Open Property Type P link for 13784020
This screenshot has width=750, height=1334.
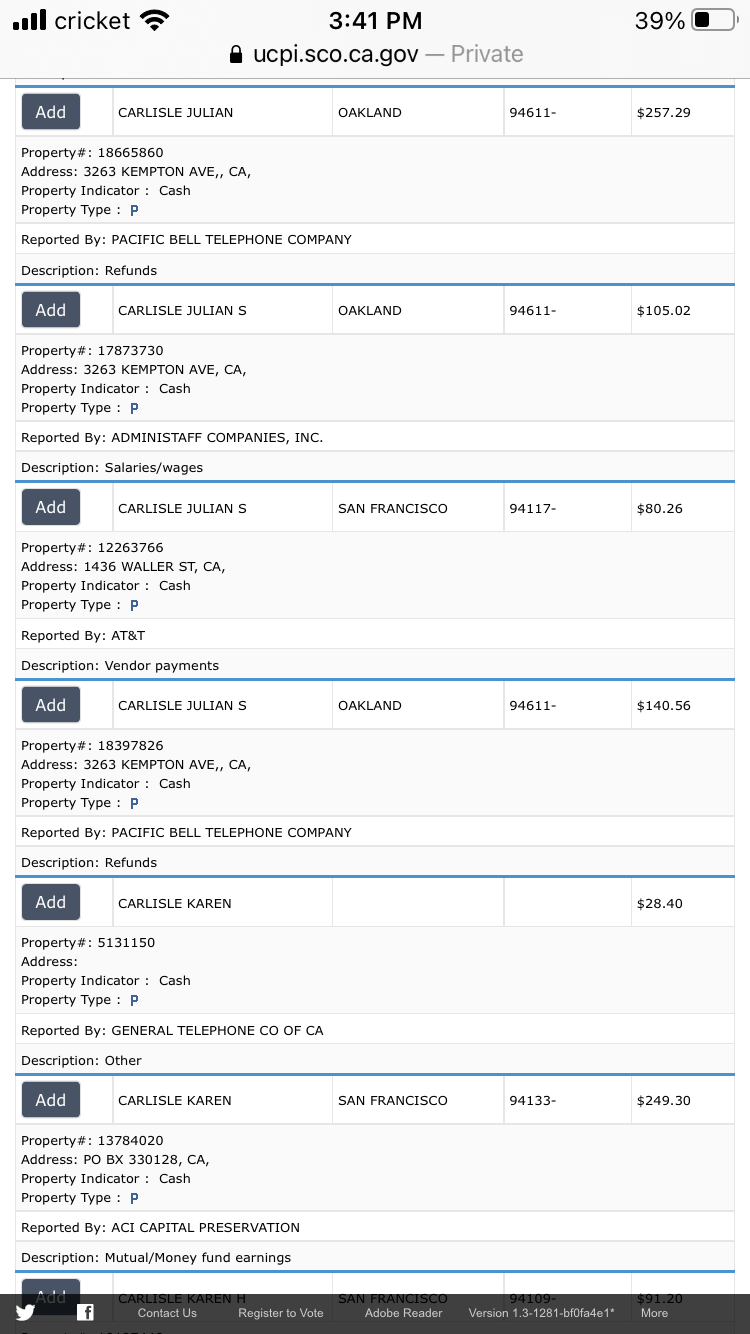(134, 1198)
